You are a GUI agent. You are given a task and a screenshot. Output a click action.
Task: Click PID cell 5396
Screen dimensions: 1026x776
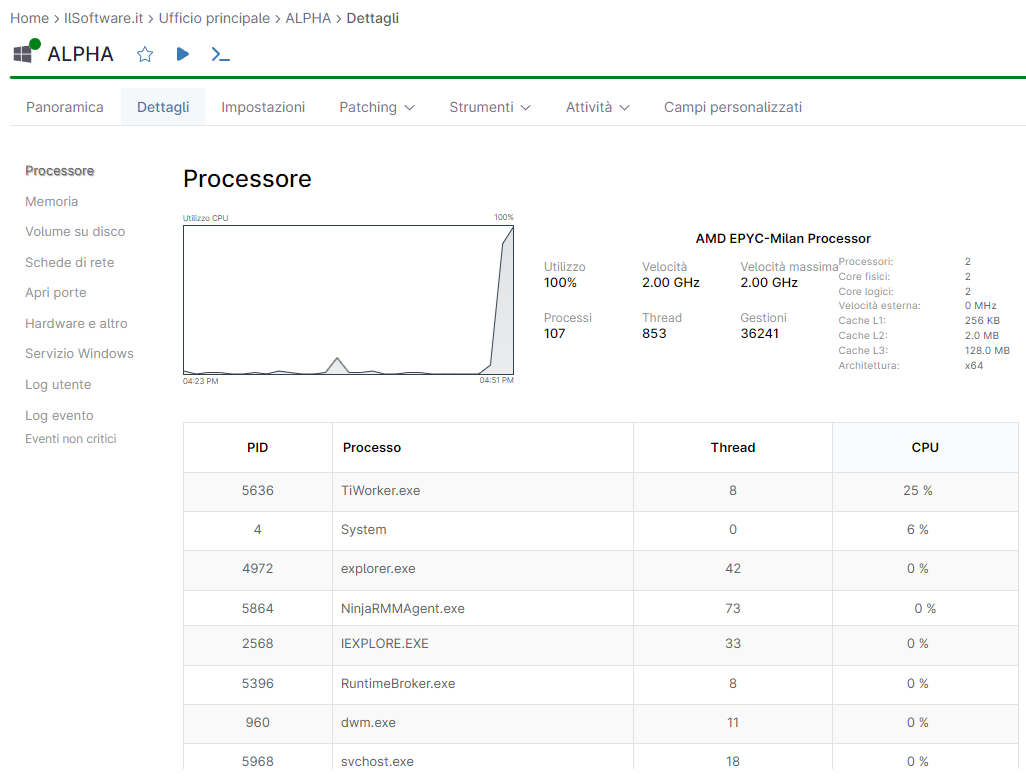pos(257,684)
